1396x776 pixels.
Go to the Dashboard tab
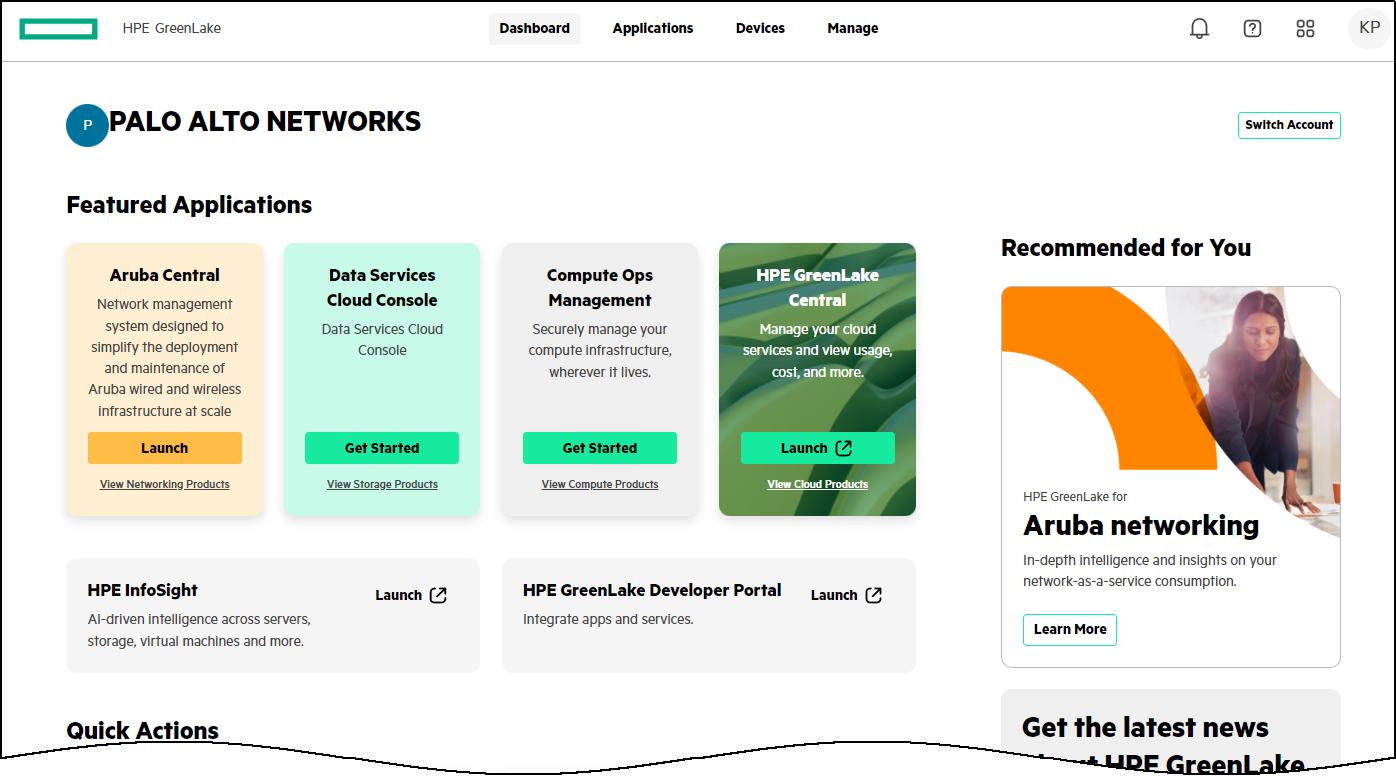click(535, 28)
